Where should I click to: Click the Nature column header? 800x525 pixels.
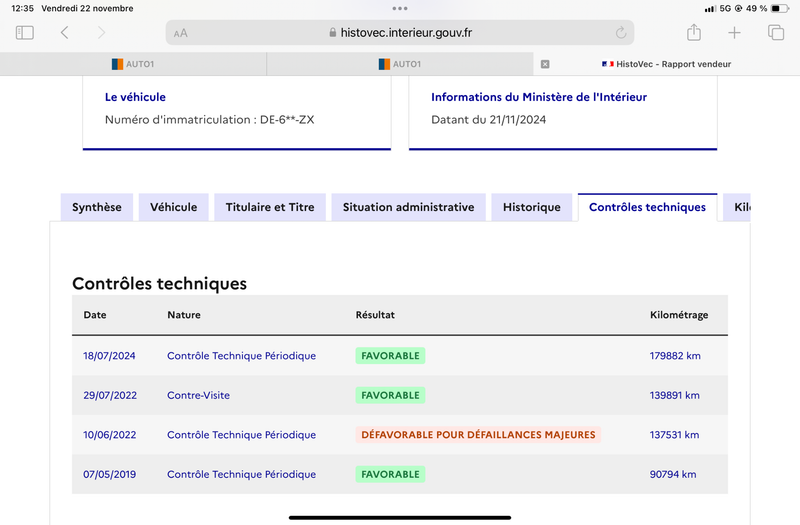point(184,315)
